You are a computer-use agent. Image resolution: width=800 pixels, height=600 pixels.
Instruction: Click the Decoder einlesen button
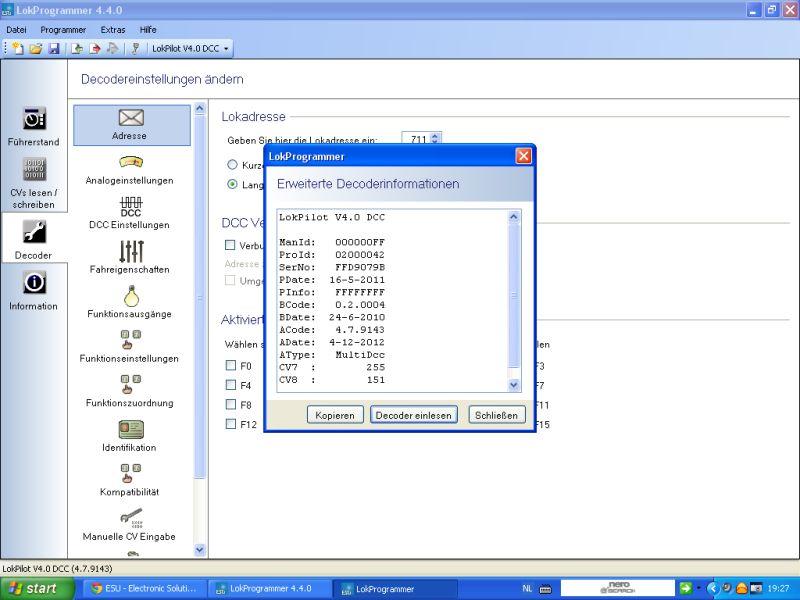click(x=413, y=415)
